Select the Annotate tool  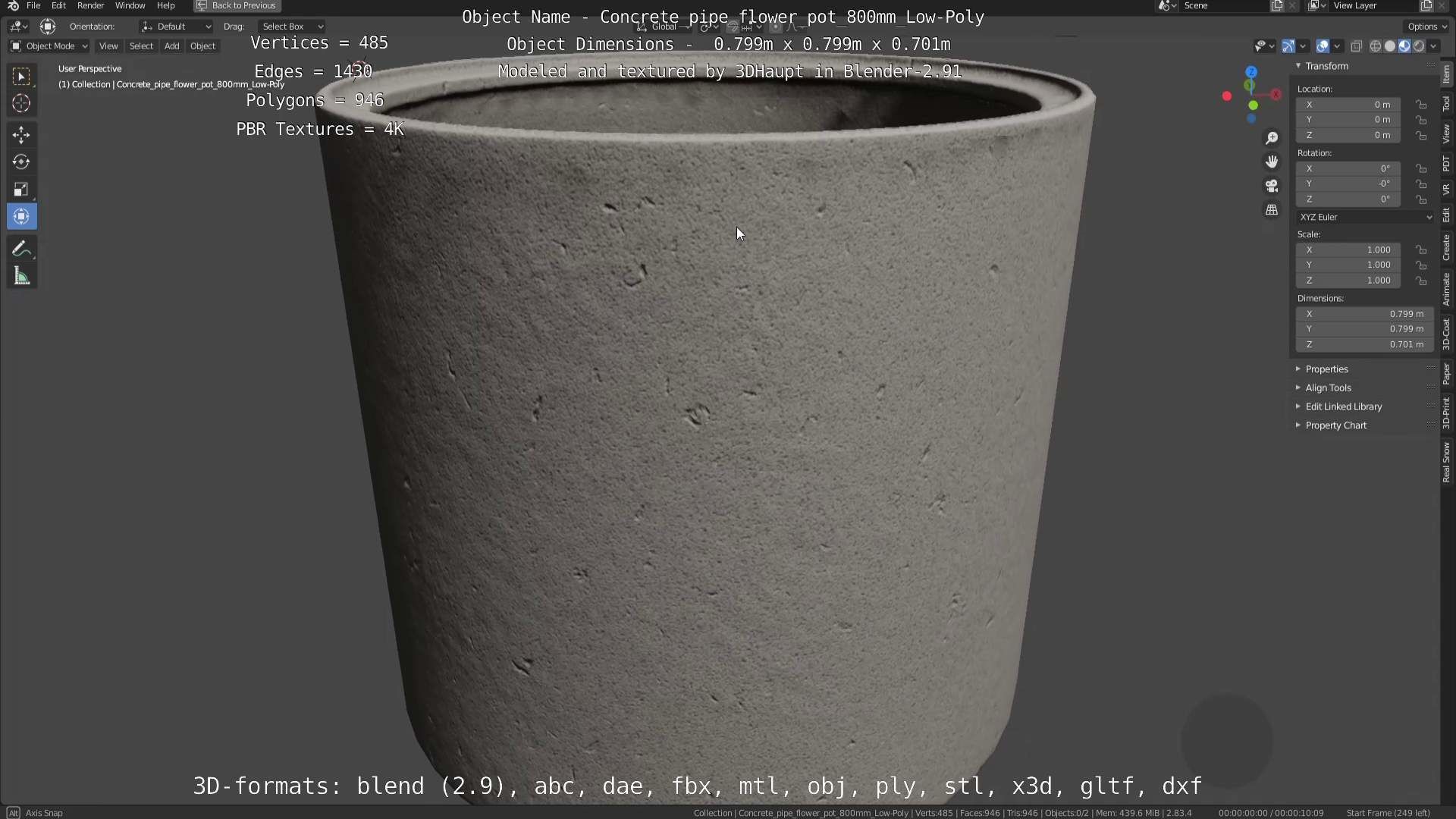pos(21,249)
